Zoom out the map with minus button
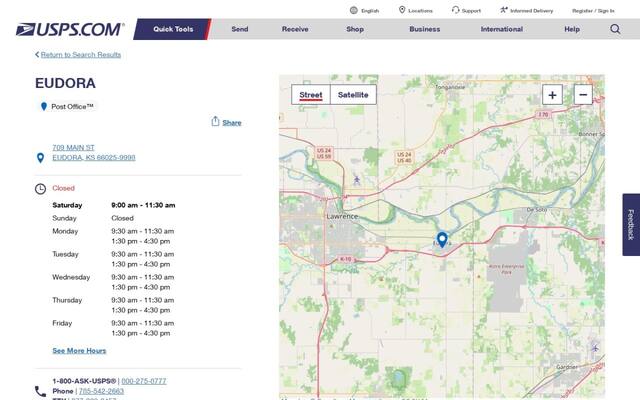This screenshot has width=640, height=400. (x=583, y=95)
